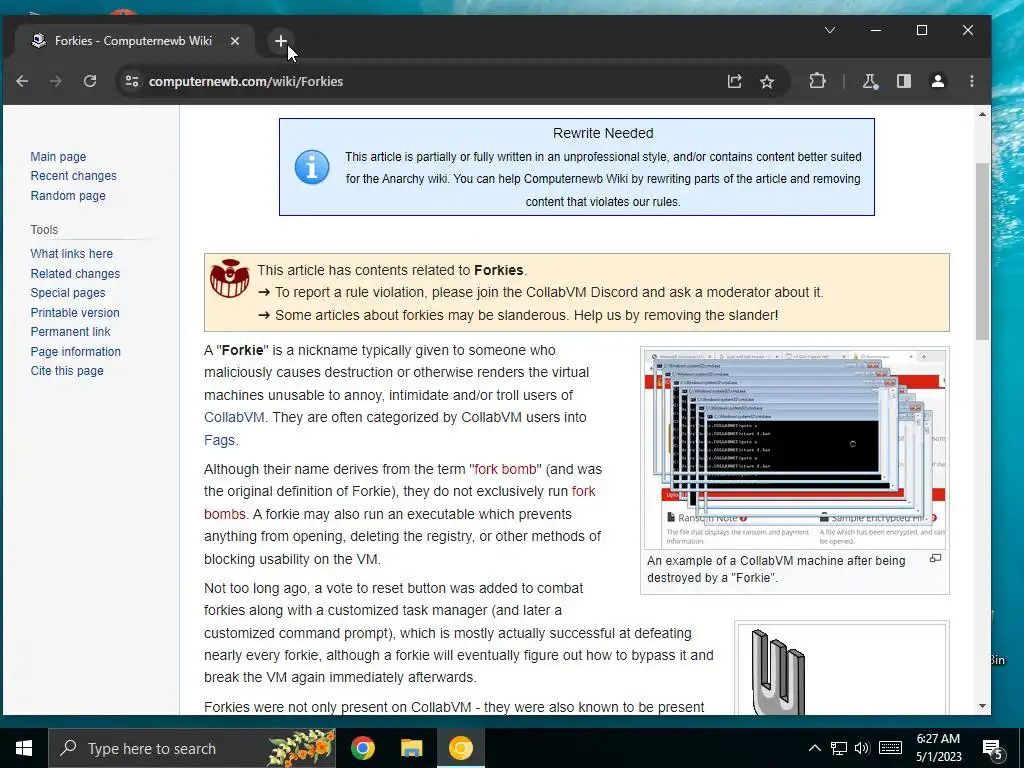Open the notification center
Viewport: 1024px width, 768px height.
[x=993, y=749]
